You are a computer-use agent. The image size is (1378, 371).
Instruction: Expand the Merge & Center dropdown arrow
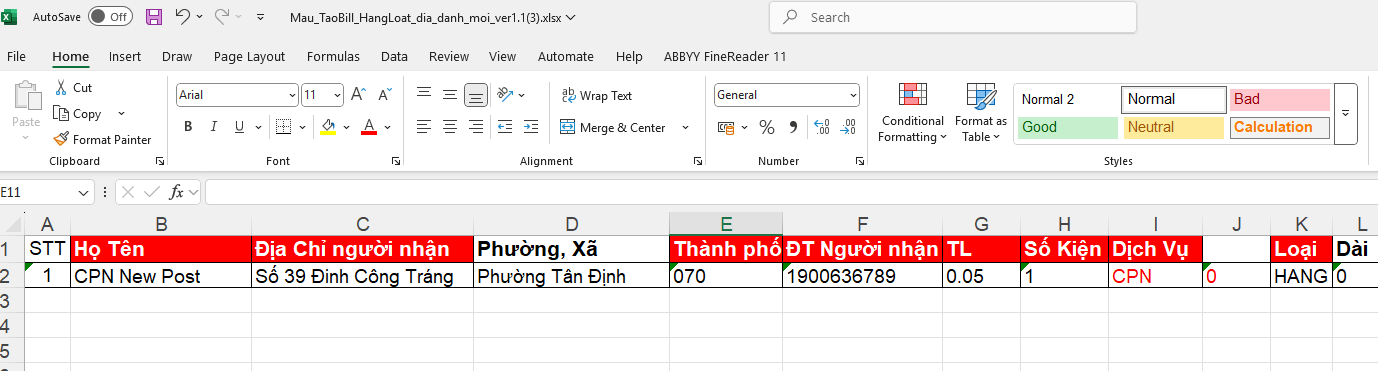[x=686, y=128]
